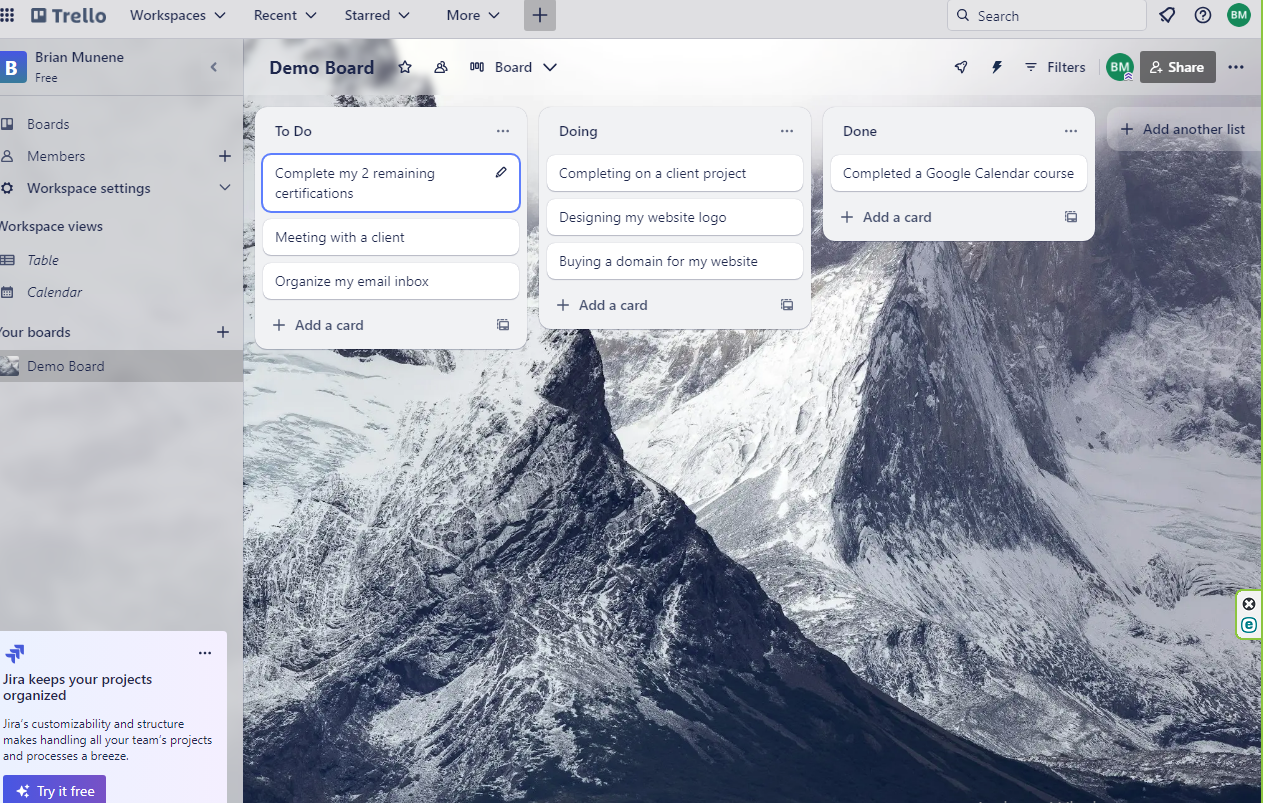Open 'Organize my email inbox' card

point(391,281)
